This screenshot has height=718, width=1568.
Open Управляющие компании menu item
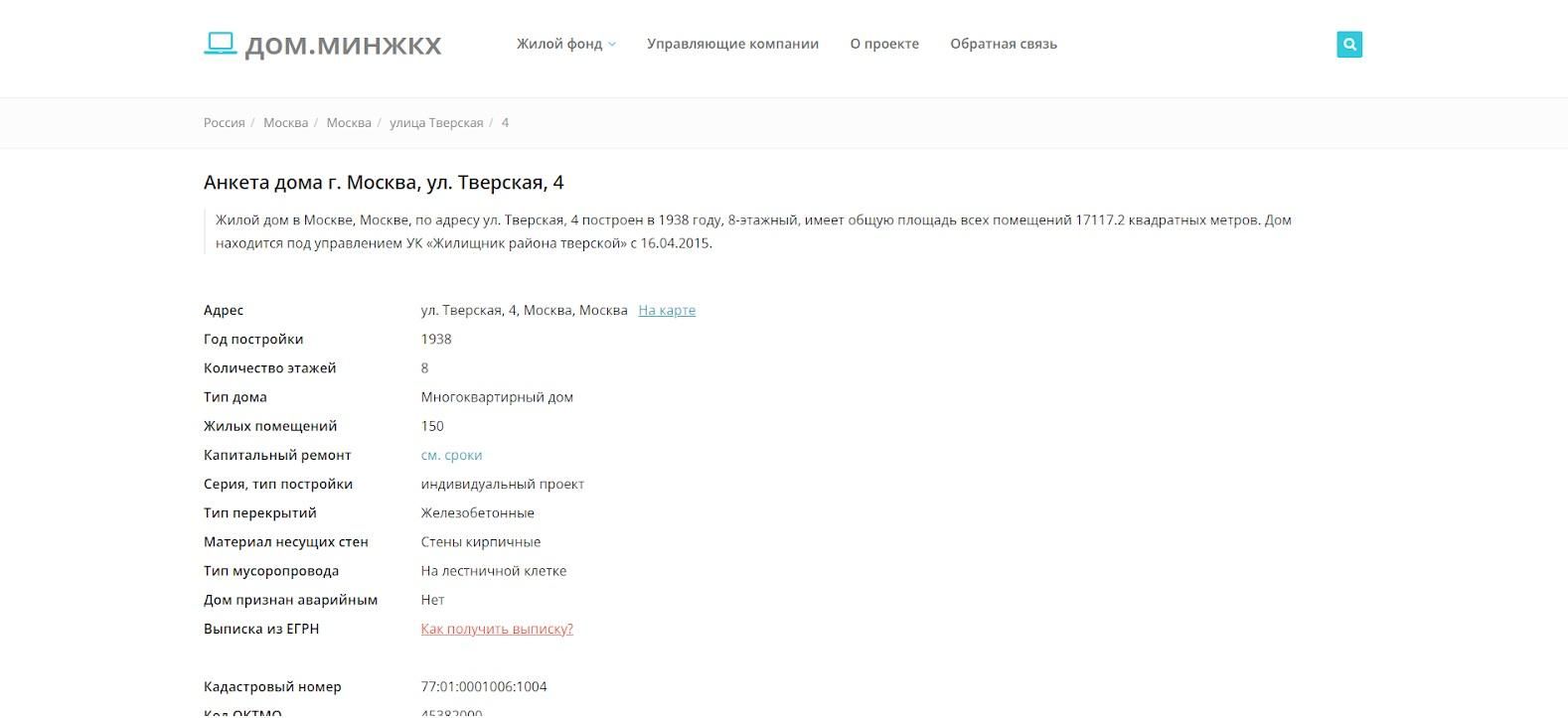tap(732, 44)
